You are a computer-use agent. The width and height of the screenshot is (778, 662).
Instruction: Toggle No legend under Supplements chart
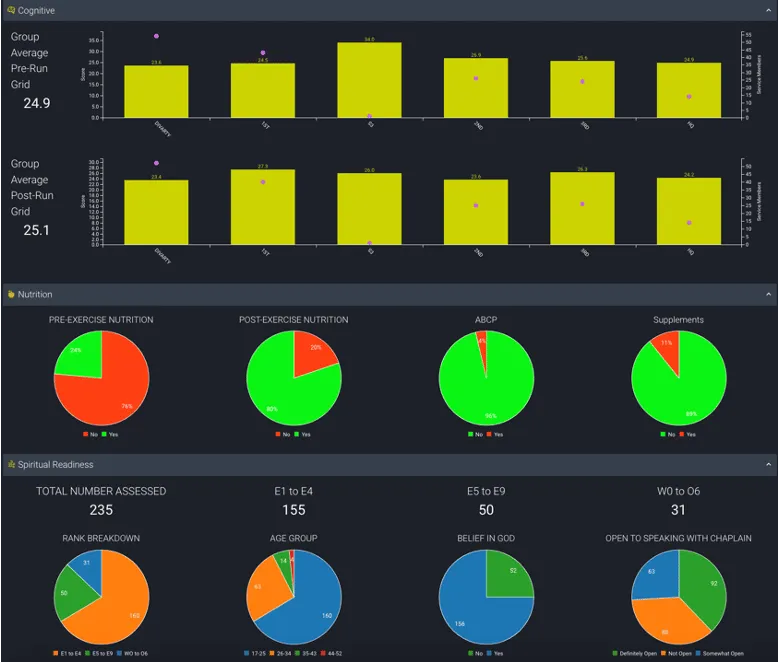[668, 434]
